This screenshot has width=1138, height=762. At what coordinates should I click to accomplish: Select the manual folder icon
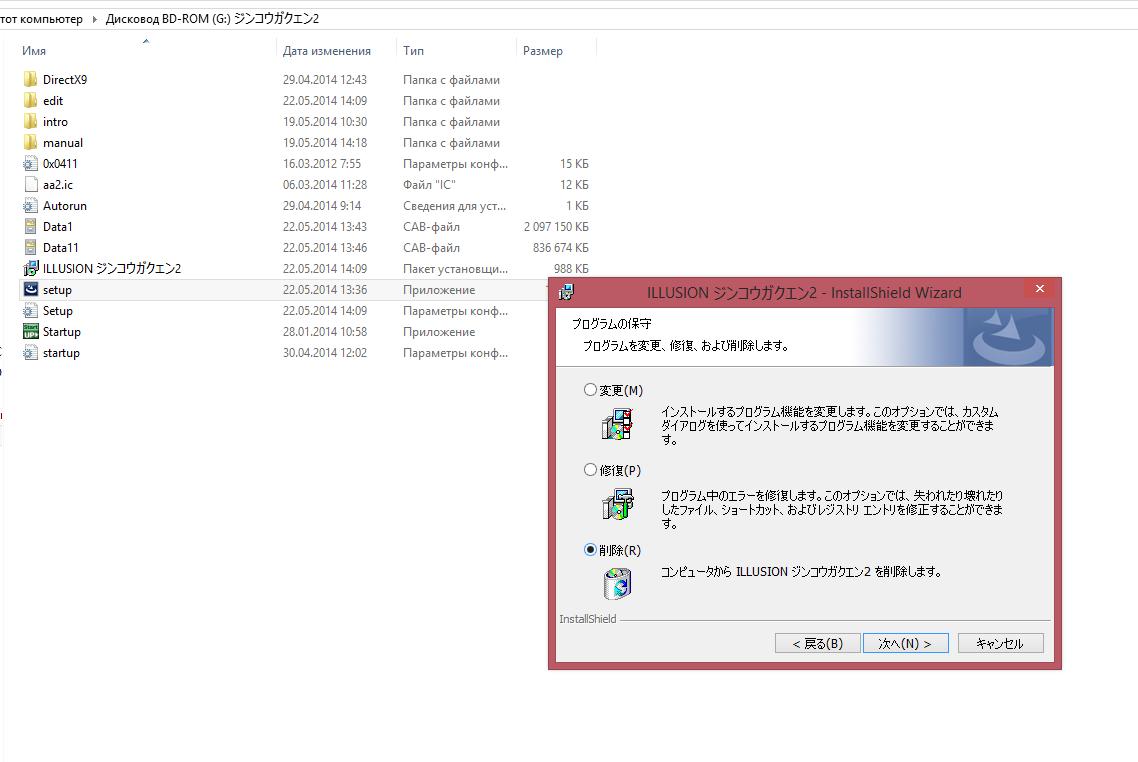point(30,142)
